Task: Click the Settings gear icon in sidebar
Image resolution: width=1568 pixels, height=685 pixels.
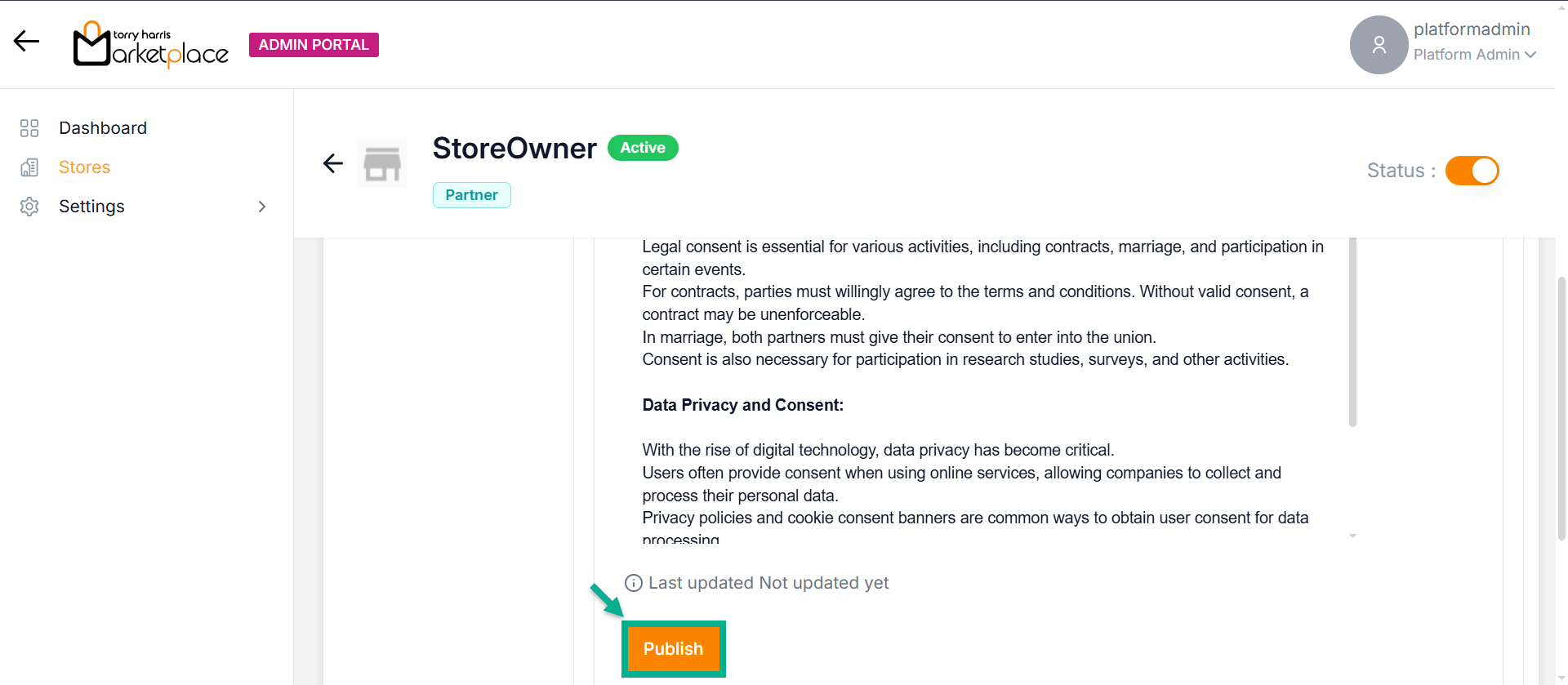Action: click(x=29, y=207)
